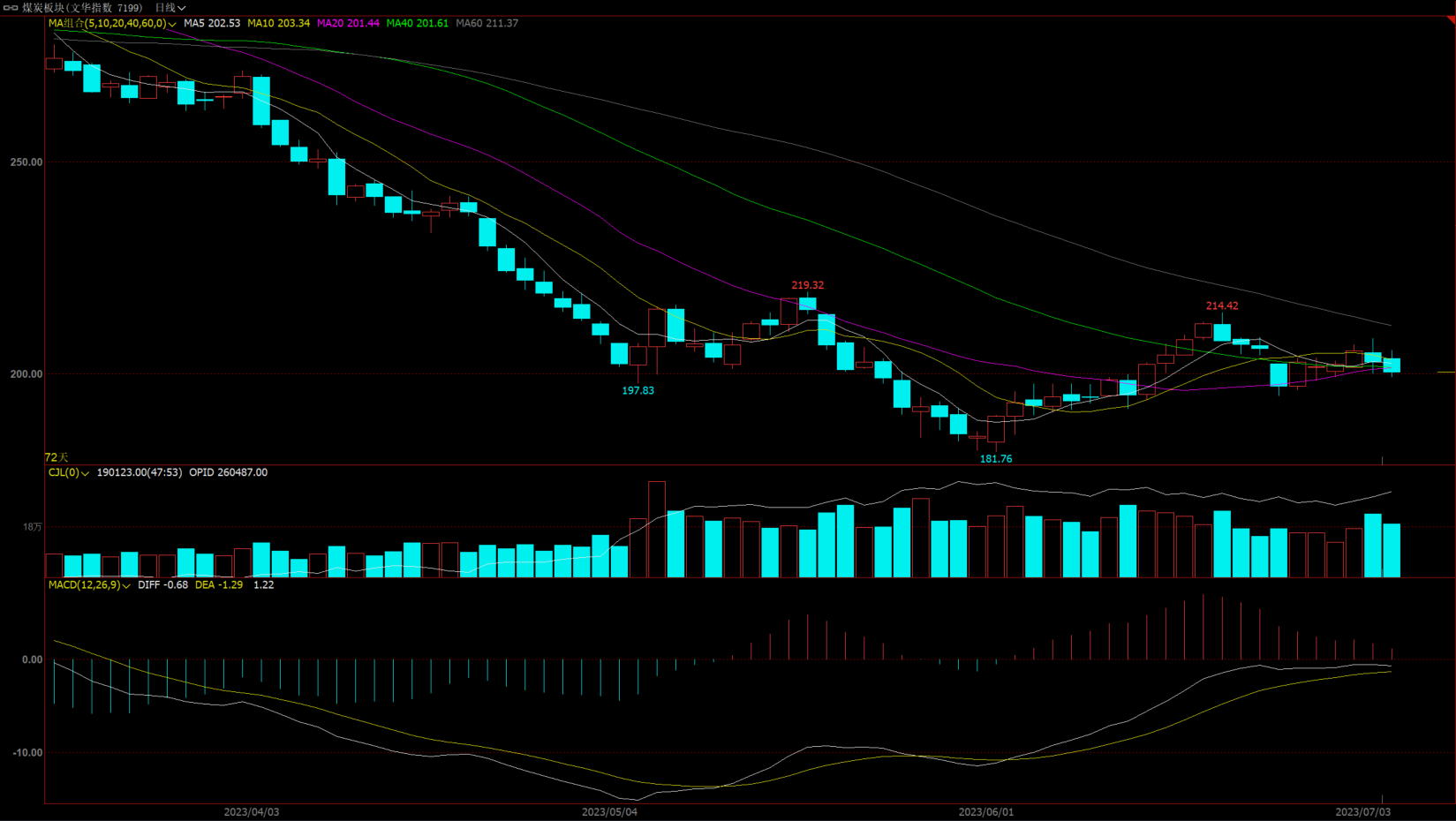Click the 181.76 low price label
This screenshot has height=821, width=1456.
pyautogui.click(x=996, y=459)
